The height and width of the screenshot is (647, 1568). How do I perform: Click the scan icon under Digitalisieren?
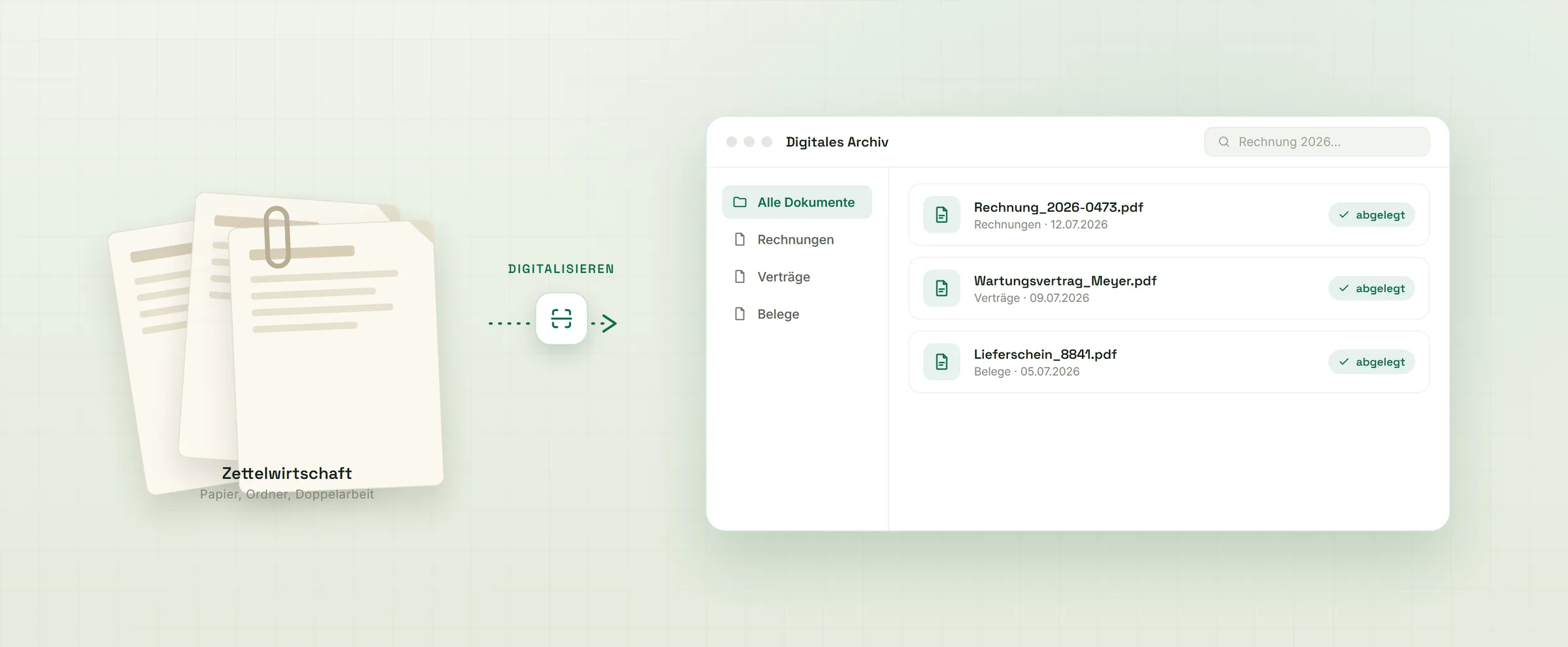561,318
